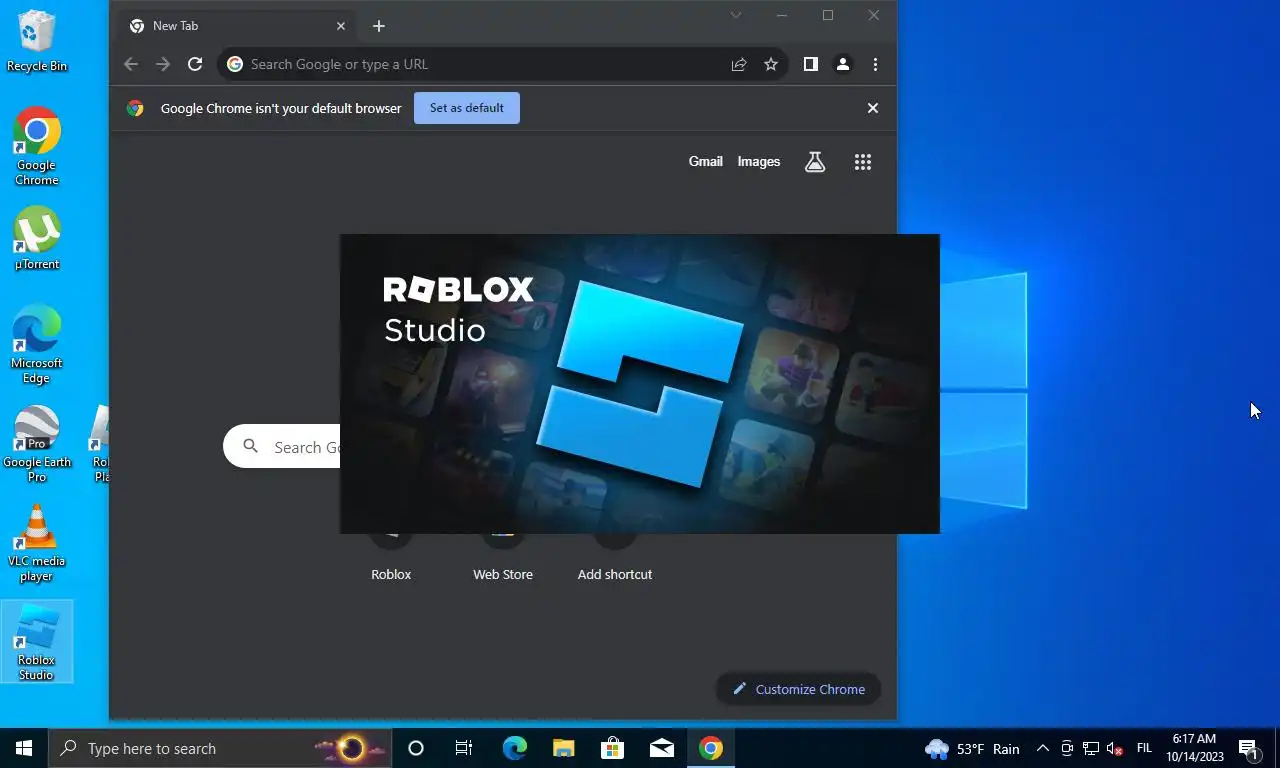Click taskbar search box
The height and width of the screenshot is (768, 1280).
220,748
